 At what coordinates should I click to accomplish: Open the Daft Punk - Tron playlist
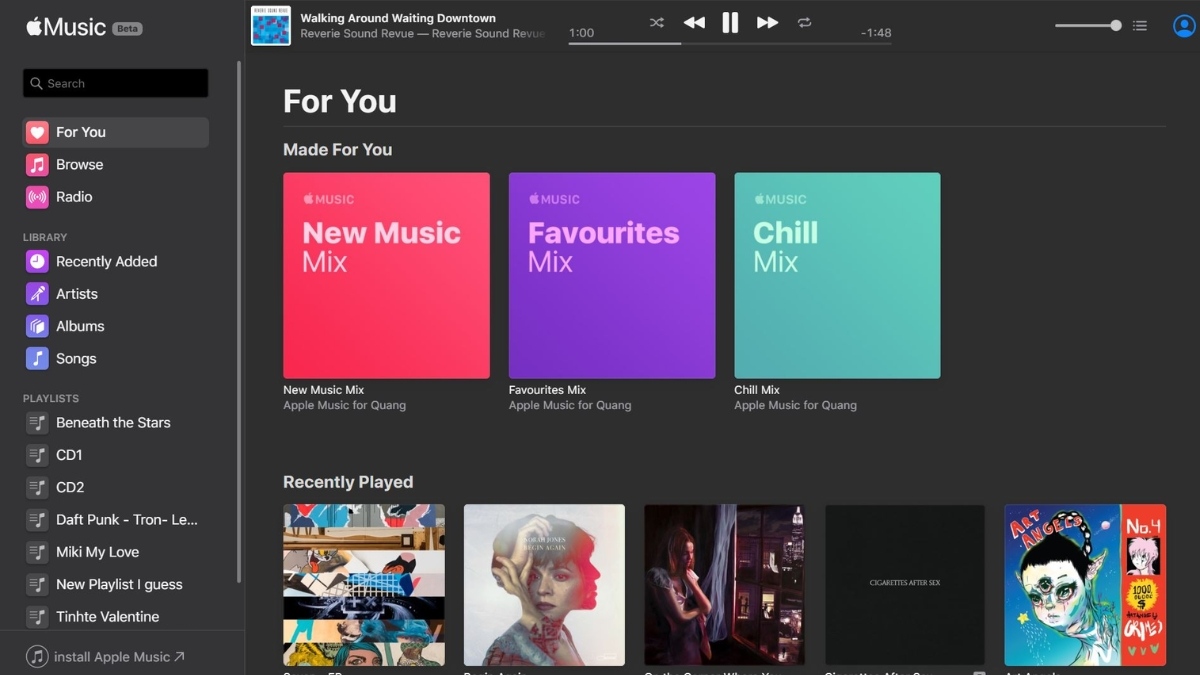tap(116, 520)
